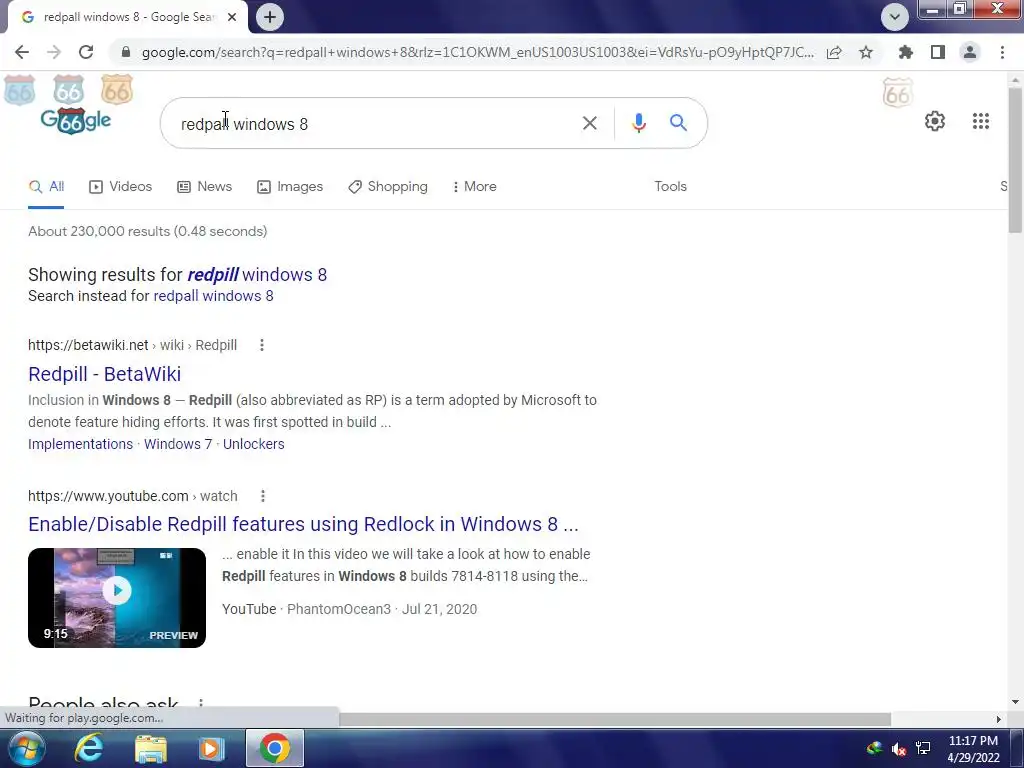The image size is (1024, 768).
Task: Click the https://betawiki.net breadcrumb text
Action: (x=88, y=345)
